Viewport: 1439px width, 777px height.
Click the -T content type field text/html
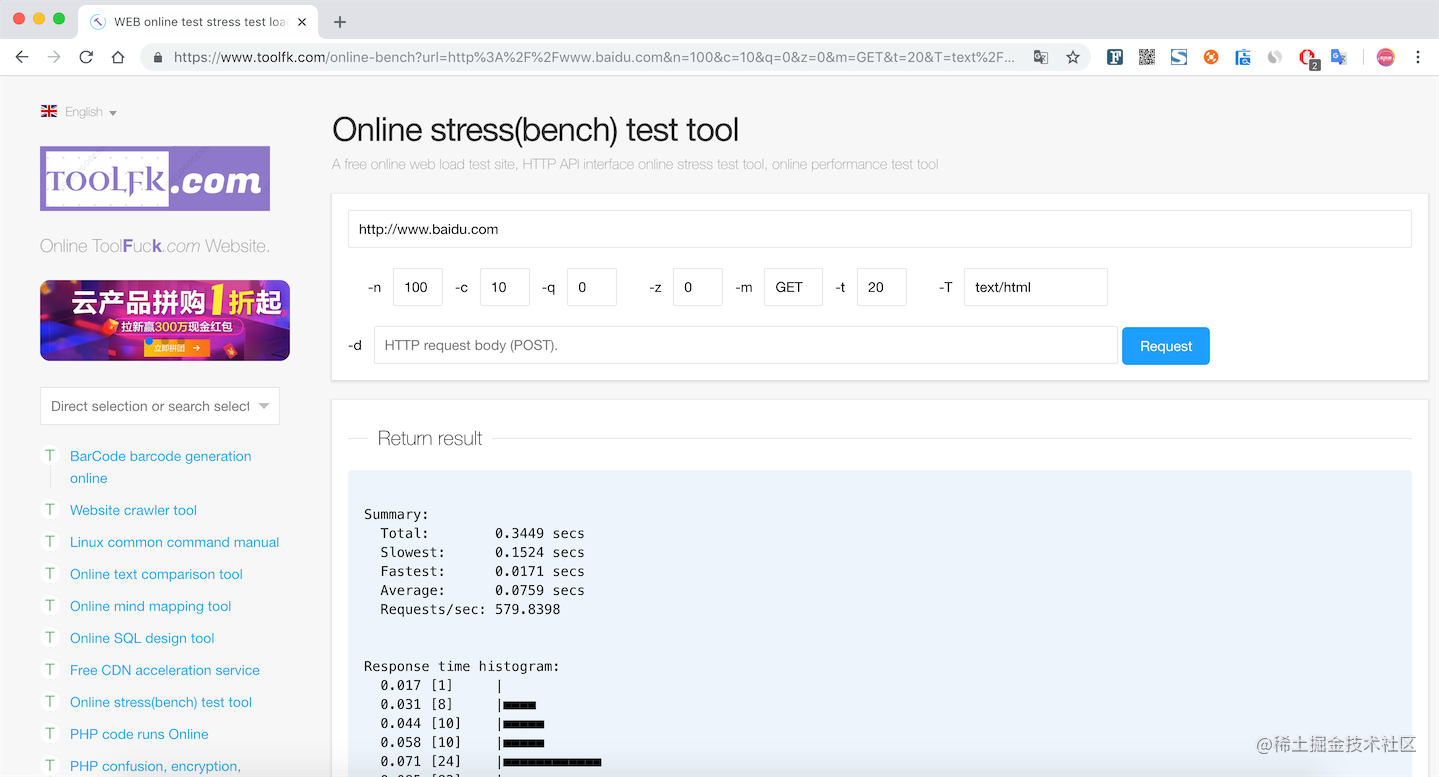pos(1036,287)
